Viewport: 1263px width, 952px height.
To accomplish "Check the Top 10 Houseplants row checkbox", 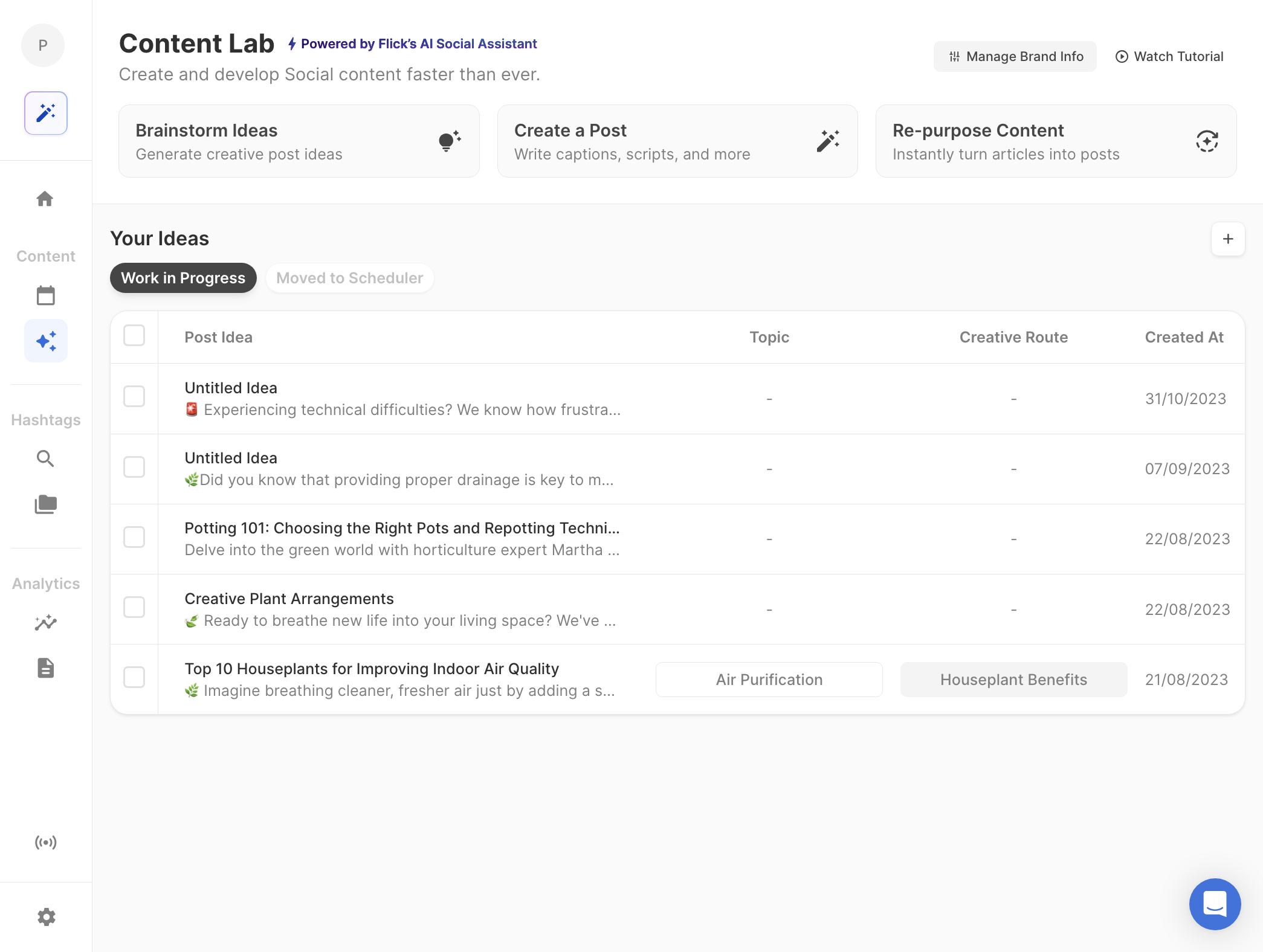I will (x=134, y=677).
